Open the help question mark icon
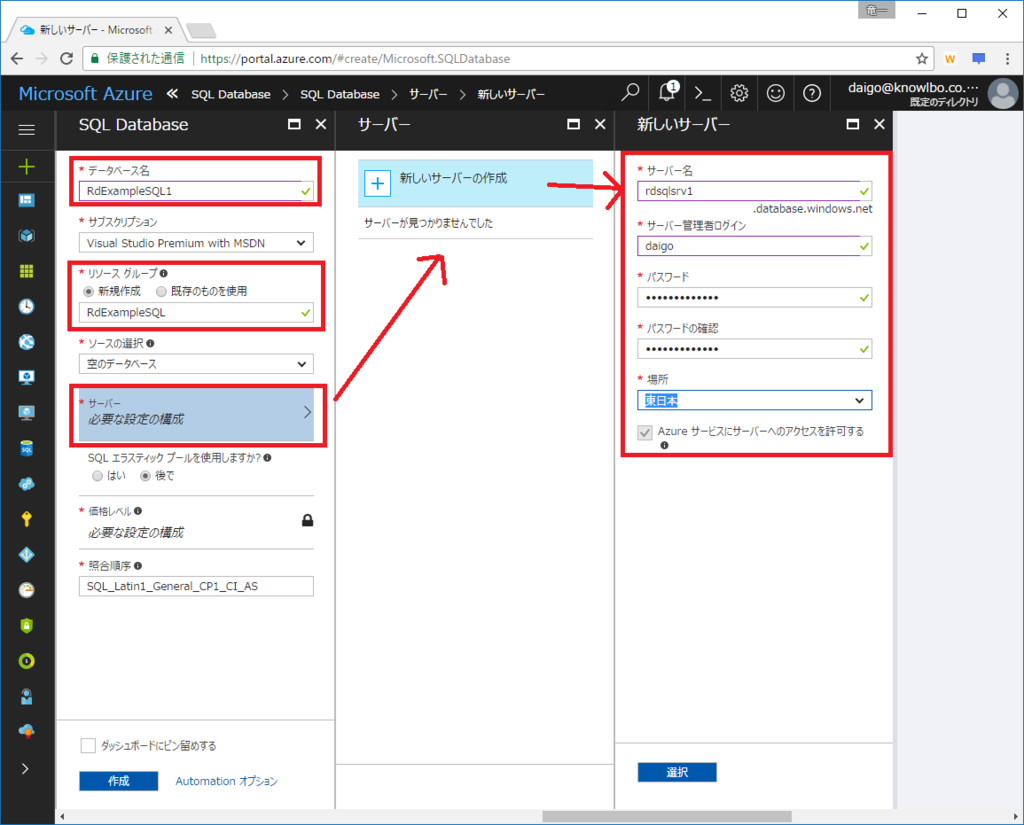The height and width of the screenshot is (825, 1024). (x=812, y=93)
